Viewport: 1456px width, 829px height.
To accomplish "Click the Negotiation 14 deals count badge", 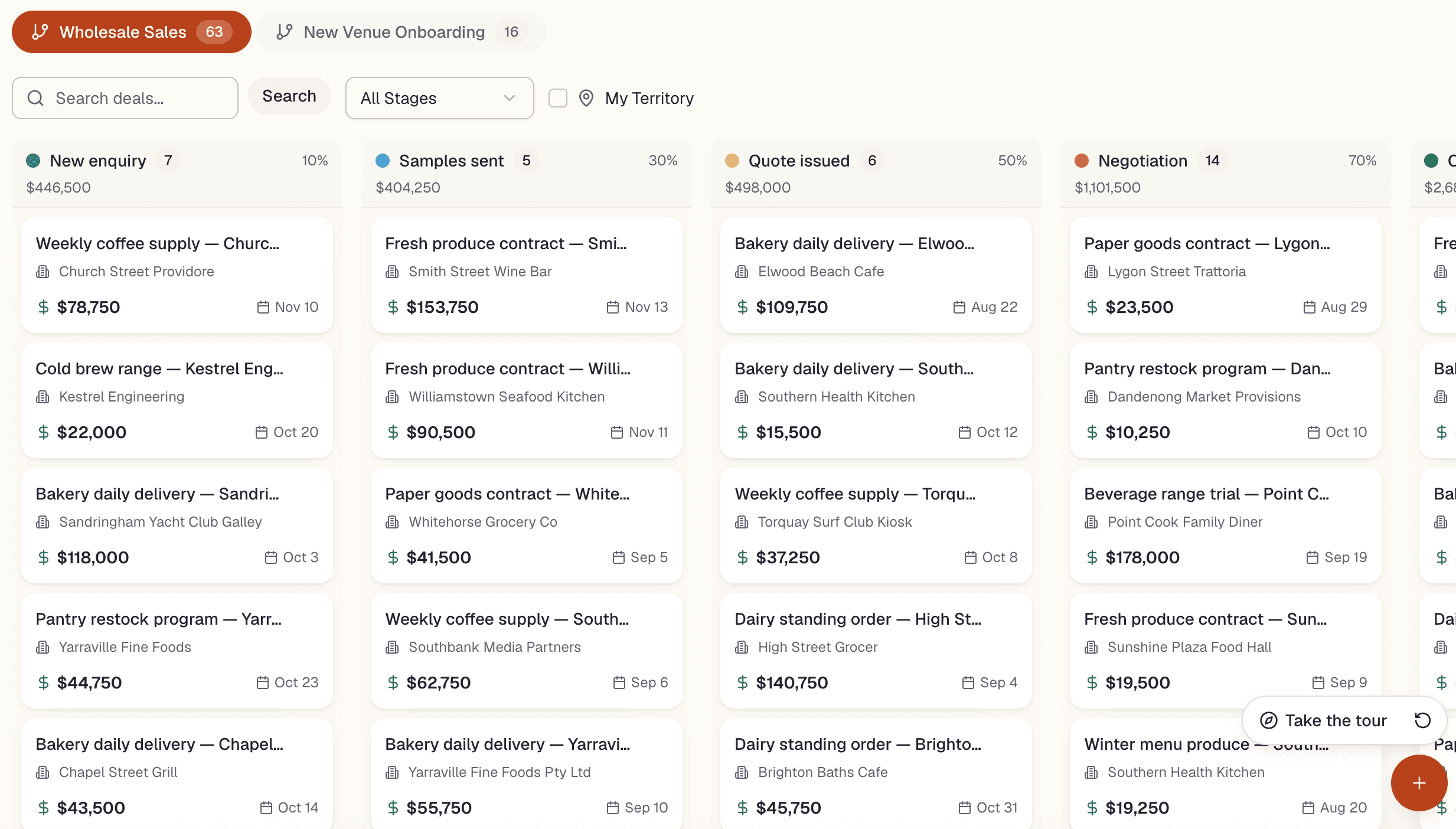I will pos(1212,161).
